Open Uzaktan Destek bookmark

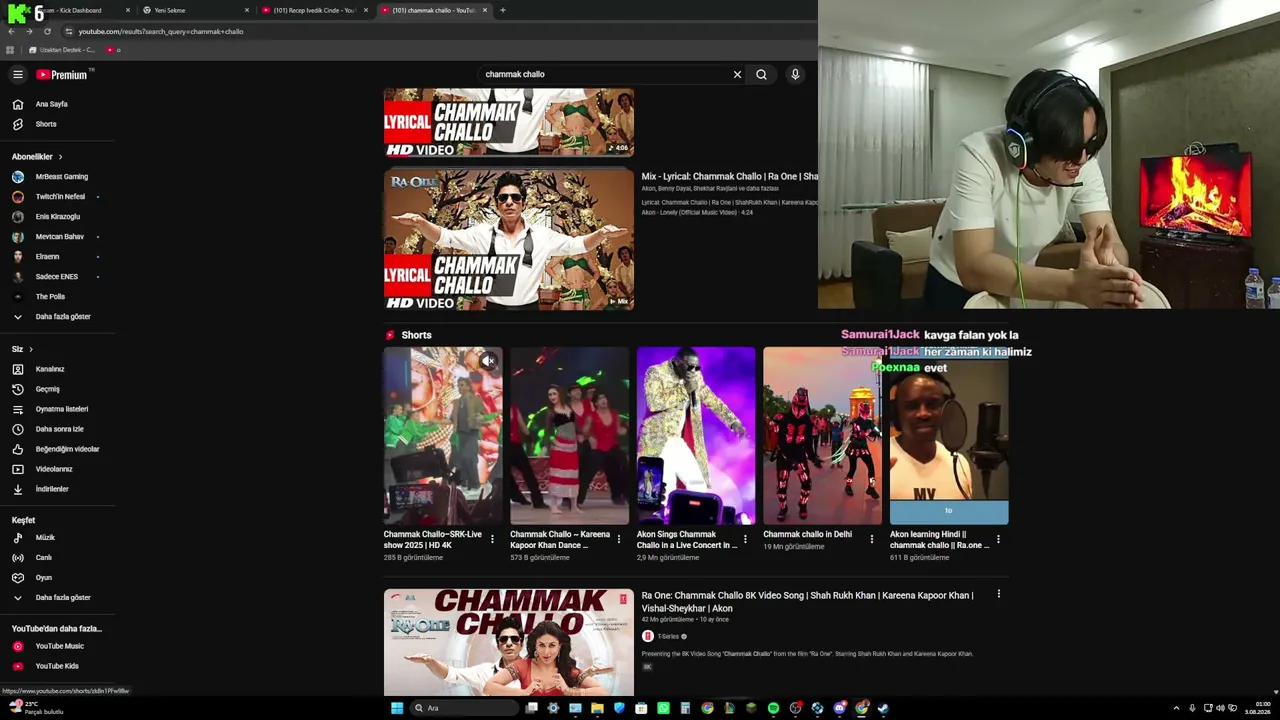click(62, 50)
